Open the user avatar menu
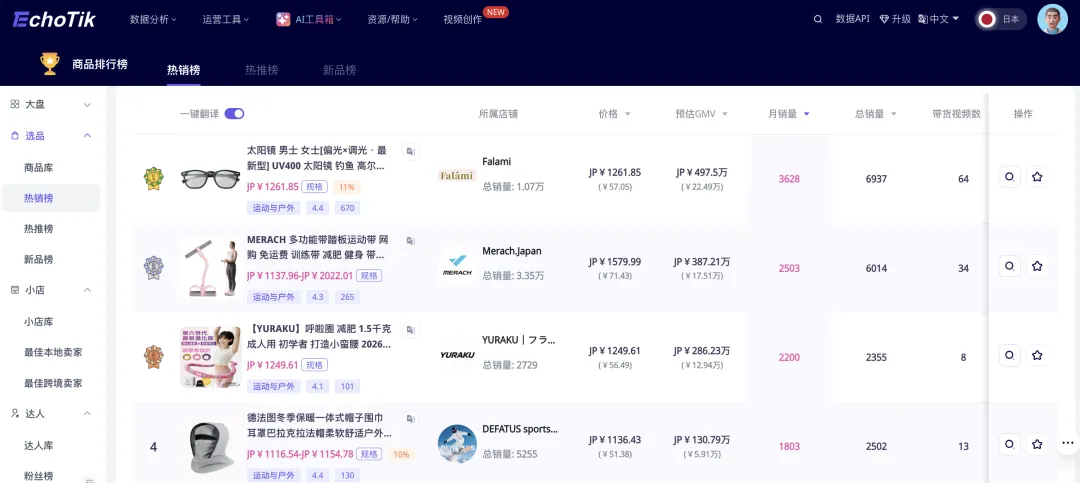The image size is (1080, 483). click(x=1052, y=19)
